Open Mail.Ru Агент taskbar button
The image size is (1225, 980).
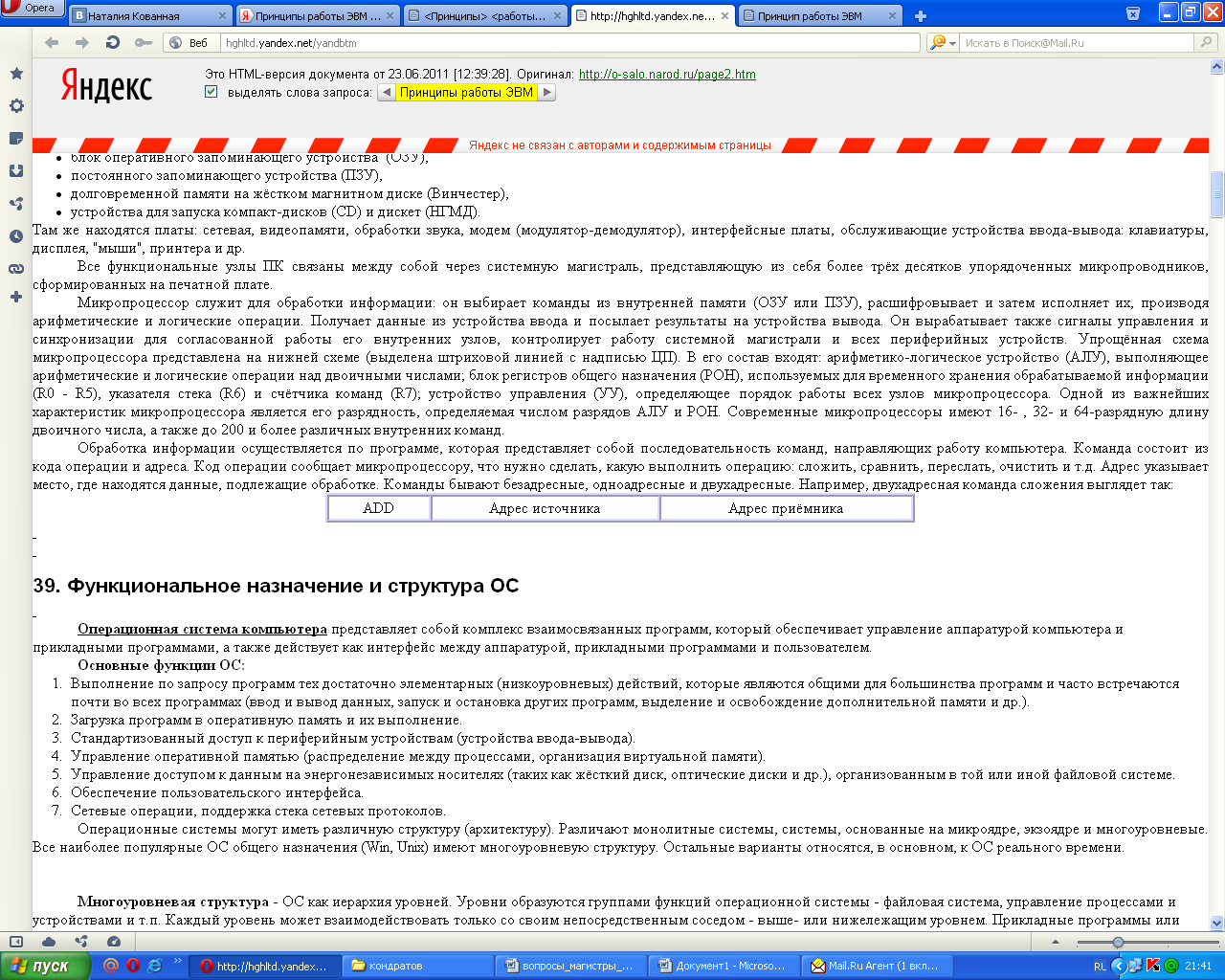click(877, 966)
